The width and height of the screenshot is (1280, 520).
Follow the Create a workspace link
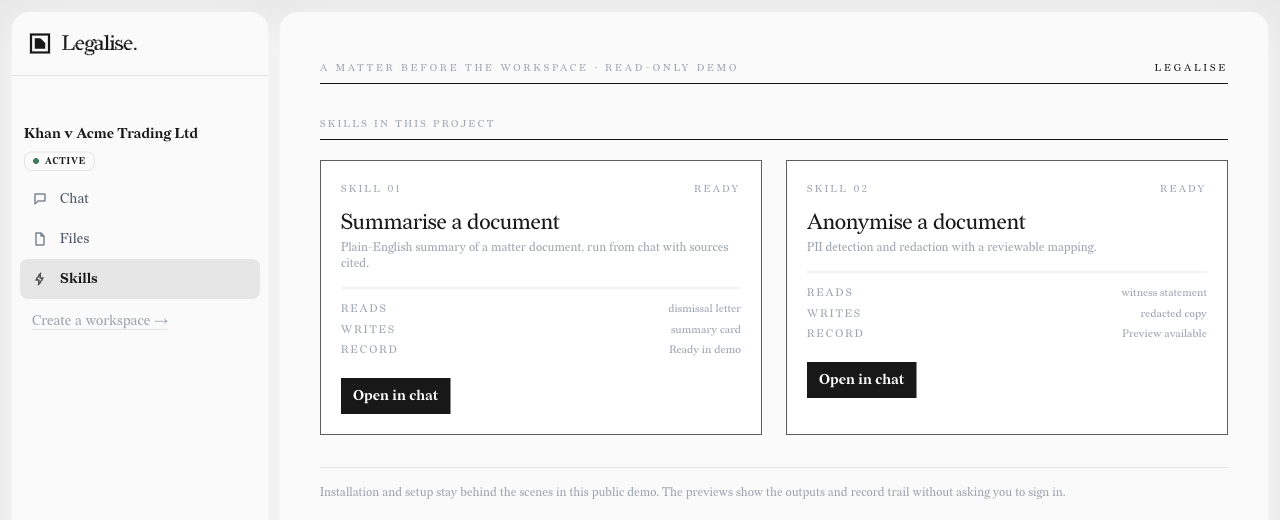point(100,321)
